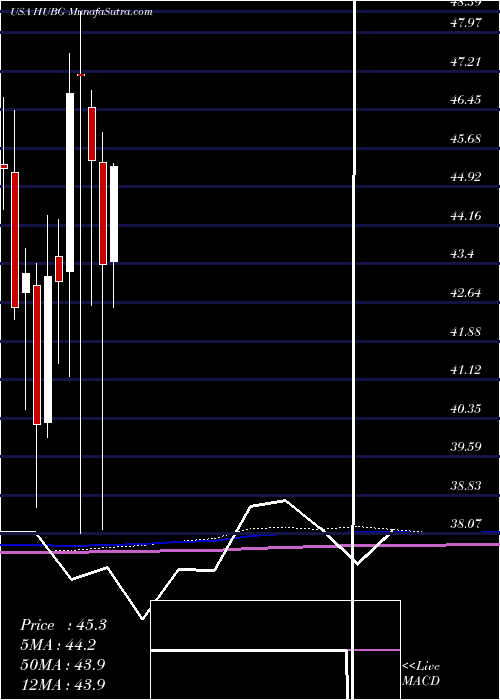Click the 47.97 price axis label
This screenshot has height=700, width=500.
466,22
